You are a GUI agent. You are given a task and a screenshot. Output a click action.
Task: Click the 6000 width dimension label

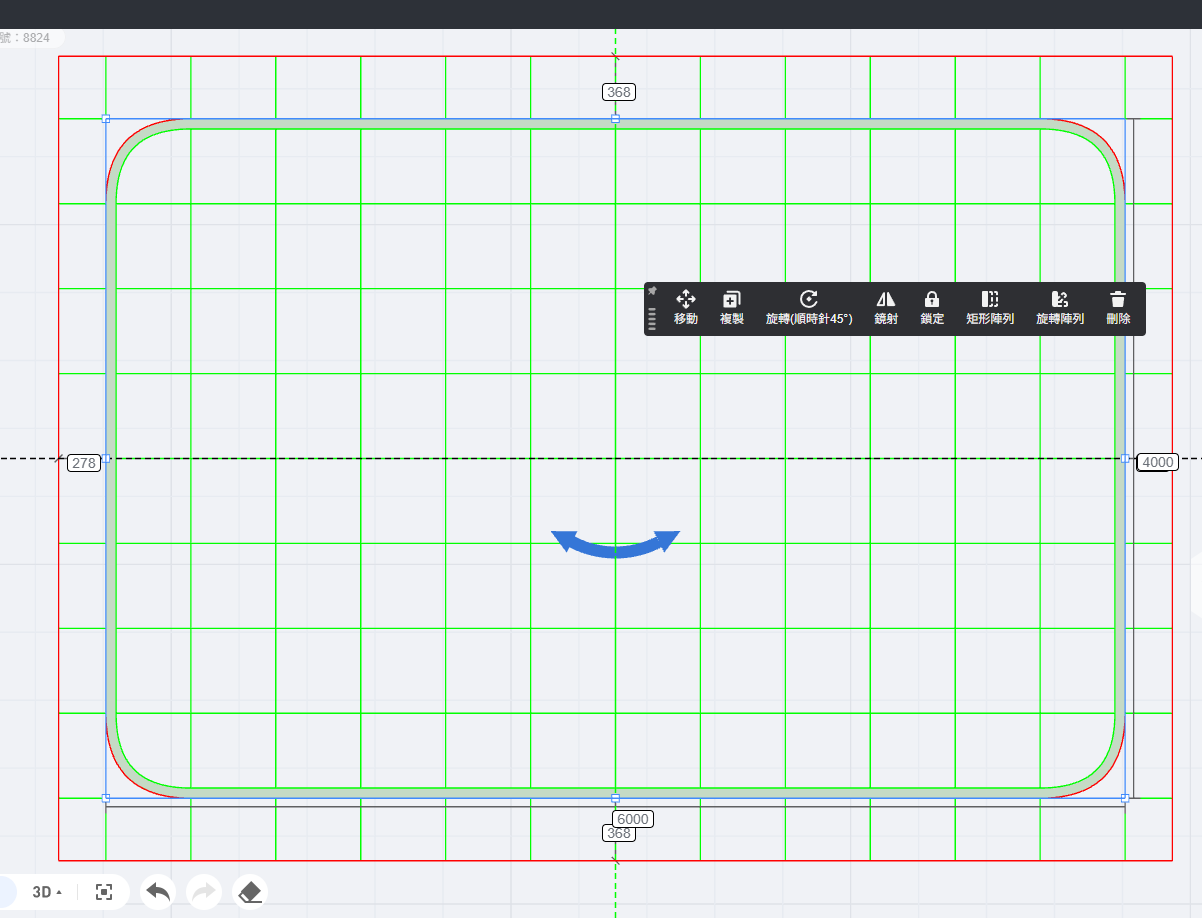click(632, 819)
